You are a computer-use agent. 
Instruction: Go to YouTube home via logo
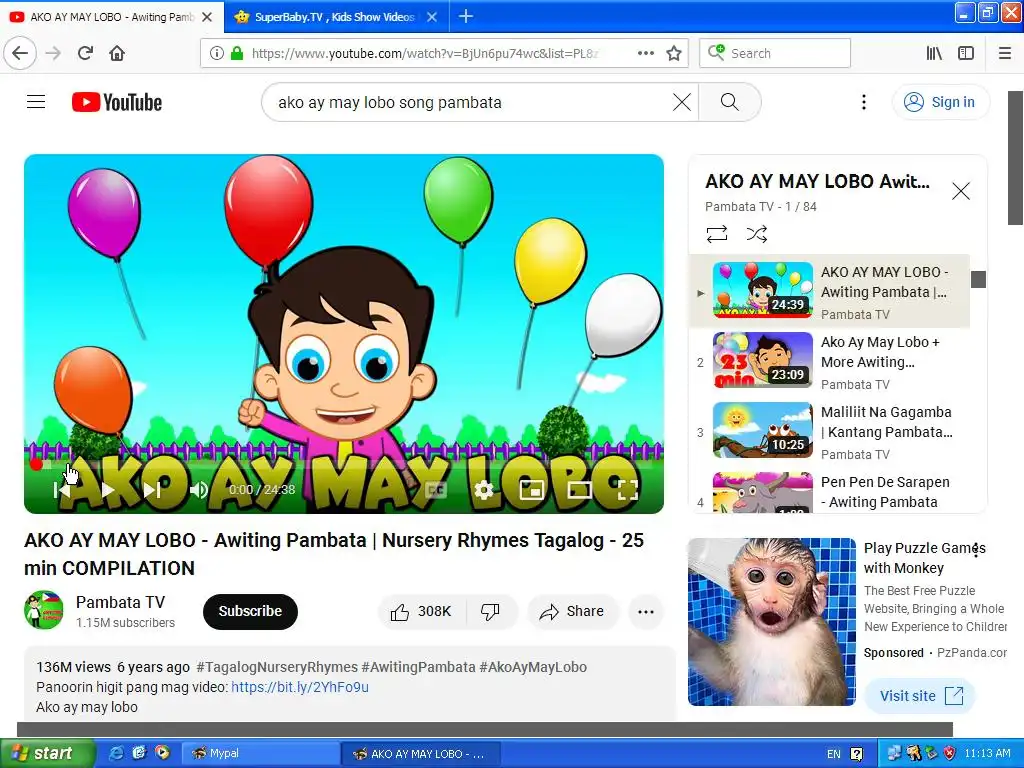click(x=117, y=102)
